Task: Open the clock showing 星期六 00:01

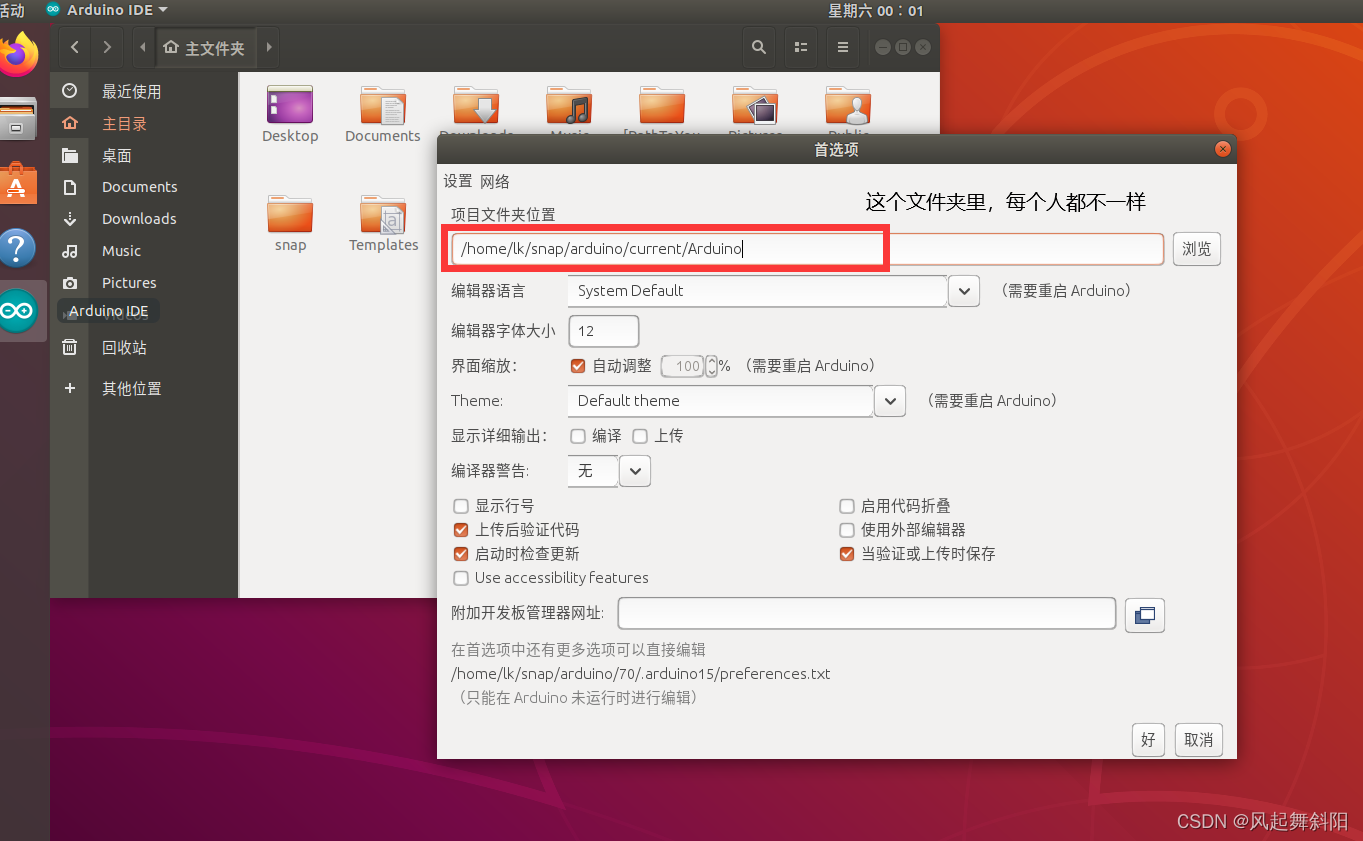Action: point(876,10)
